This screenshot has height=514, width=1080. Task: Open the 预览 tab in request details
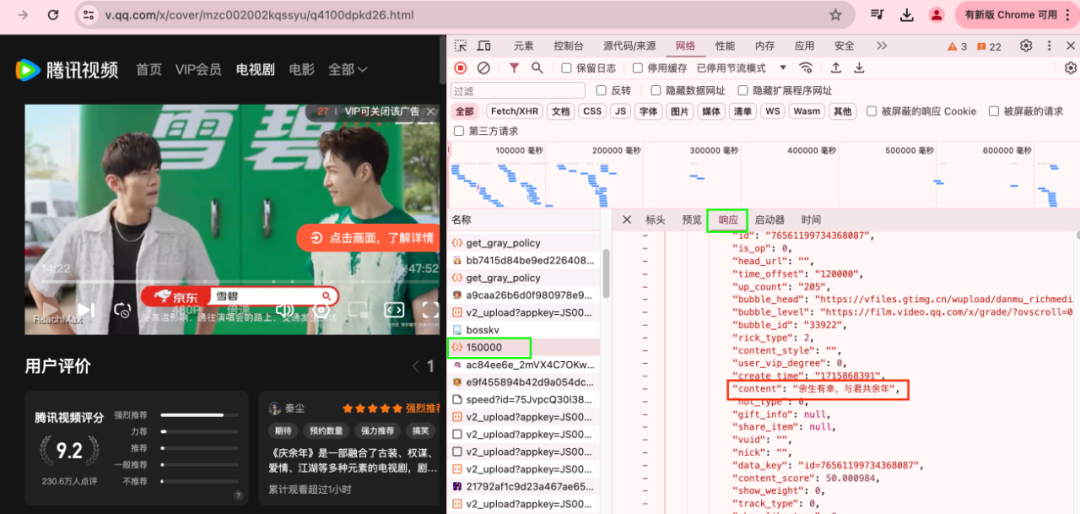coord(692,220)
